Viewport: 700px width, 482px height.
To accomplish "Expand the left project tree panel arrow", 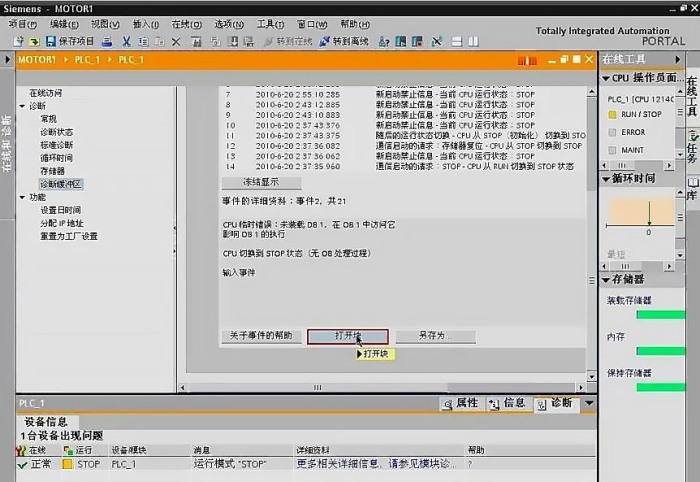I will pyautogui.click(x=7, y=59).
